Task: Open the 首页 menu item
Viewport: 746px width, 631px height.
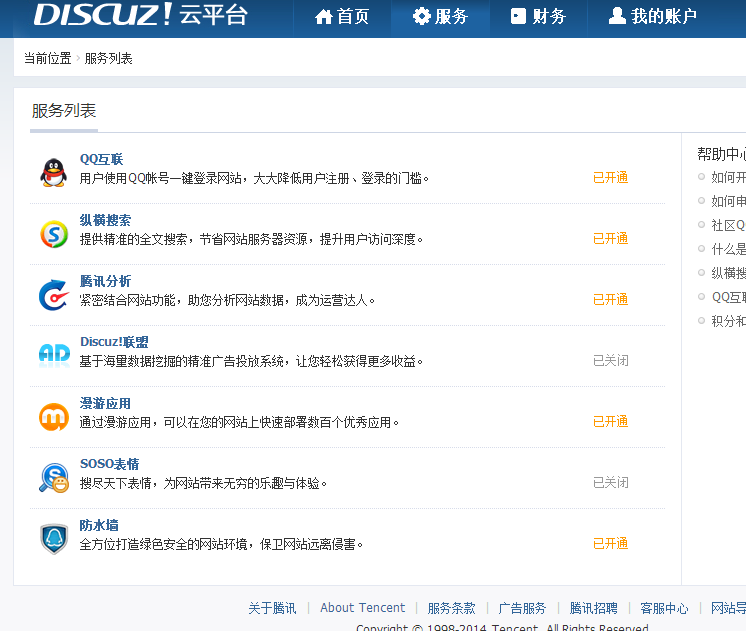Action: coord(342,17)
